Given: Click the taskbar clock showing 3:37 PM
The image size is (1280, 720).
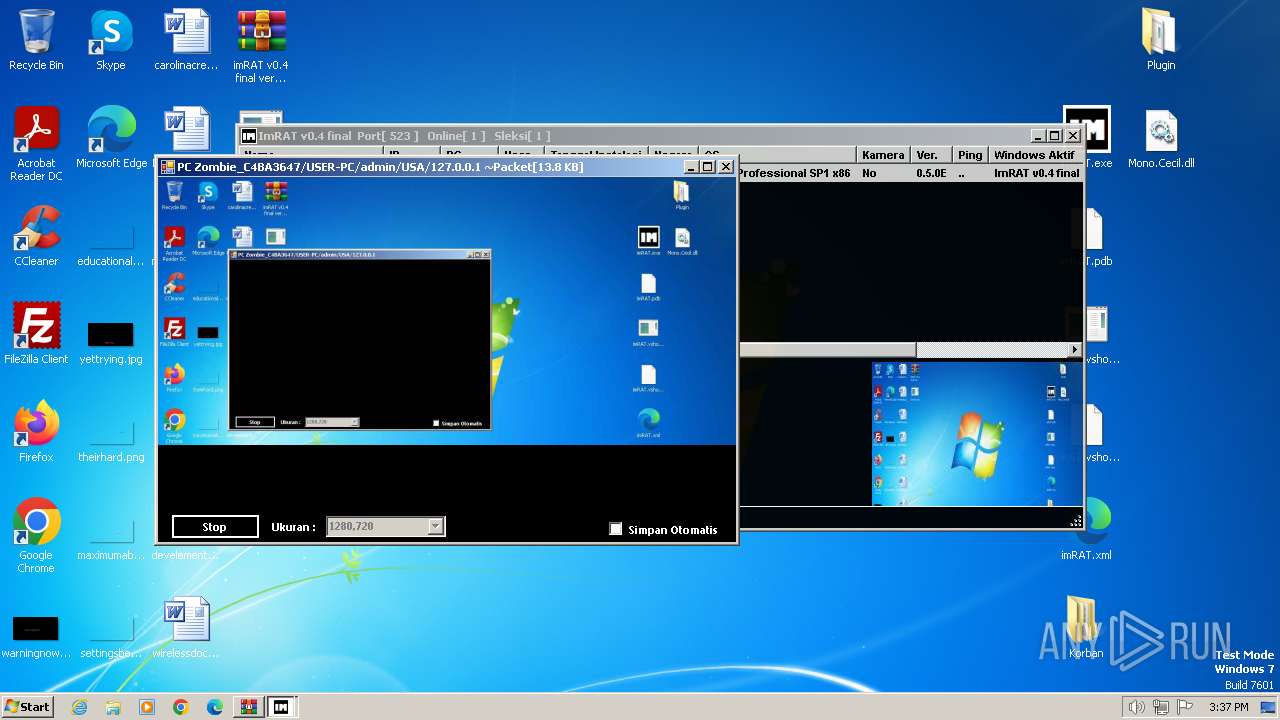Looking at the screenshot, I should tap(1228, 707).
